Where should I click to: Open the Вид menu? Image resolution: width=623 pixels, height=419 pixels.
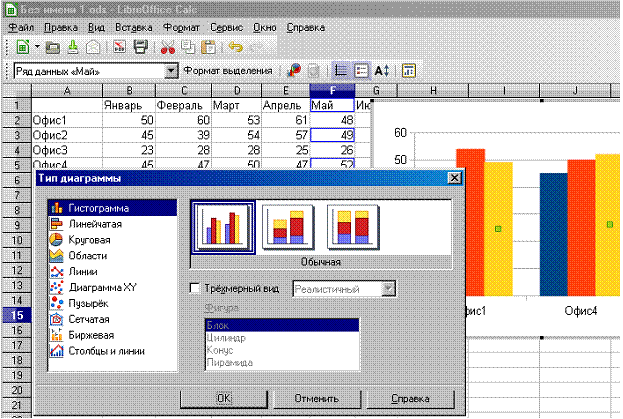coord(96,28)
